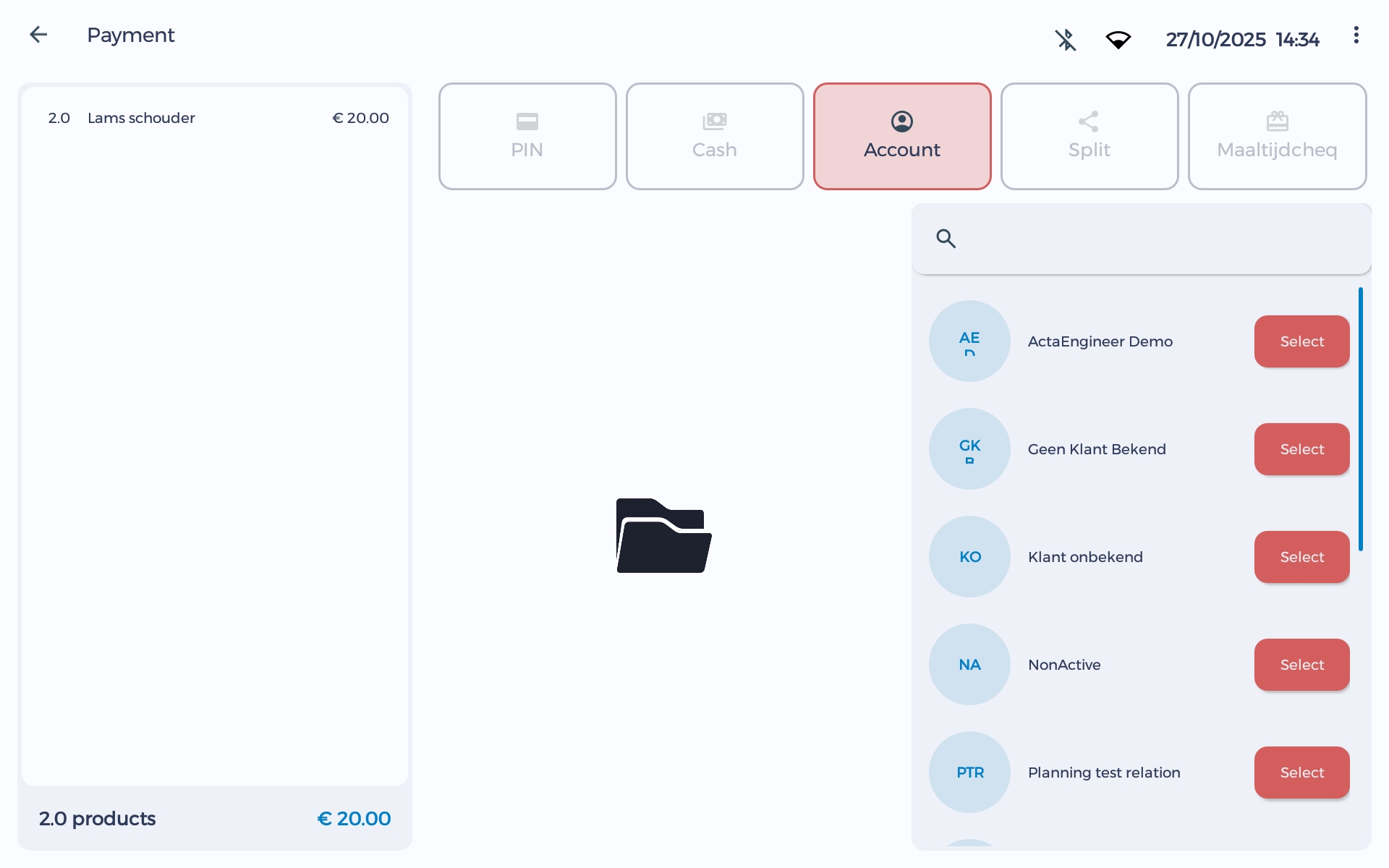Open the three-dot overflow menu
The image size is (1389, 868).
point(1356,35)
